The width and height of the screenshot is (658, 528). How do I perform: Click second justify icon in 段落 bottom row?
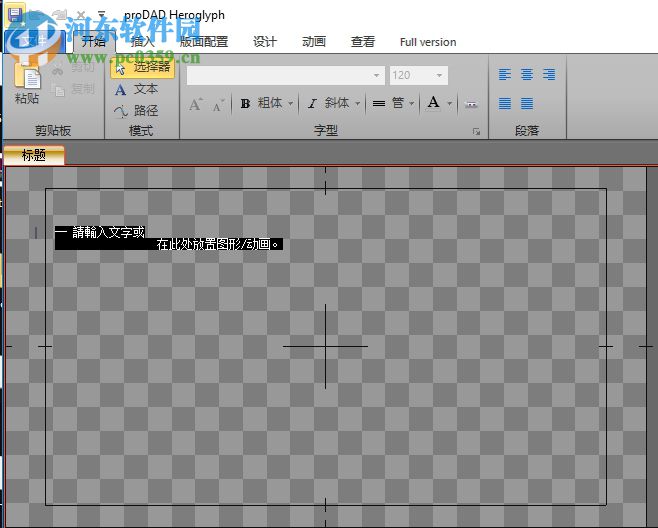tap(527, 103)
